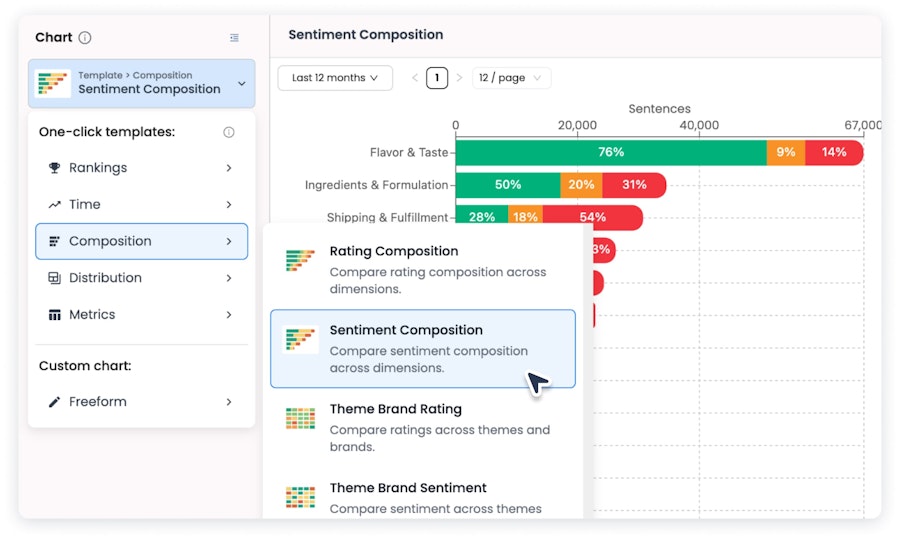Collapse panel using list icon beside Chart header

pos(234,38)
